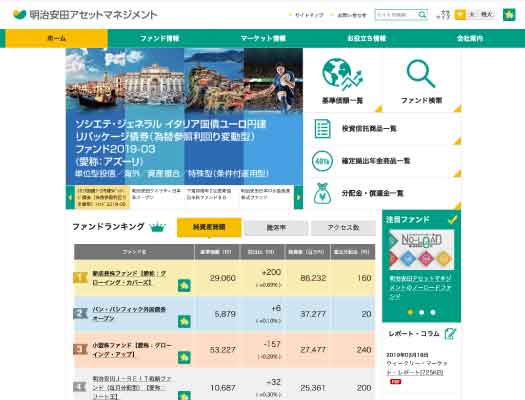This screenshot has height=400, width=525.
Task: Select the third featured fund carousel dot
Action: pos(433,312)
